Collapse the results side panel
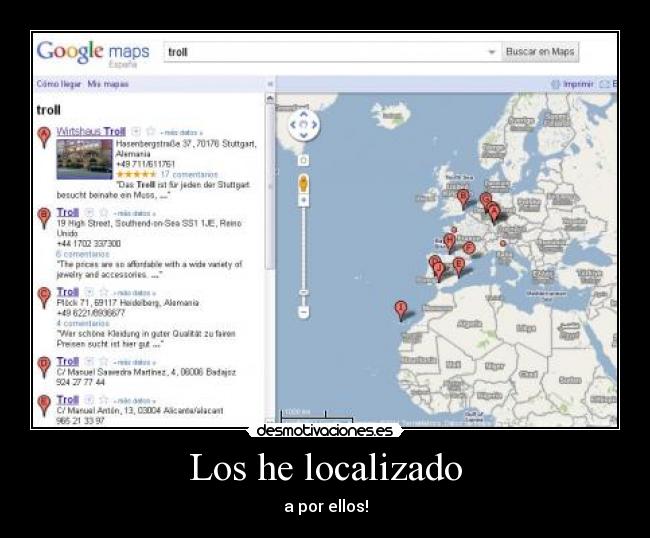The width and height of the screenshot is (650, 538). click(x=270, y=84)
